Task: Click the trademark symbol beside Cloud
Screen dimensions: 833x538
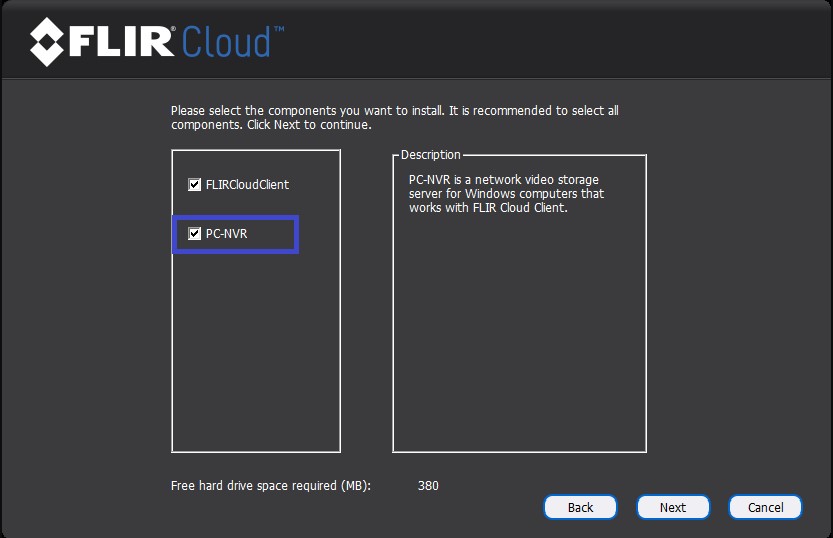Action: tap(279, 30)
